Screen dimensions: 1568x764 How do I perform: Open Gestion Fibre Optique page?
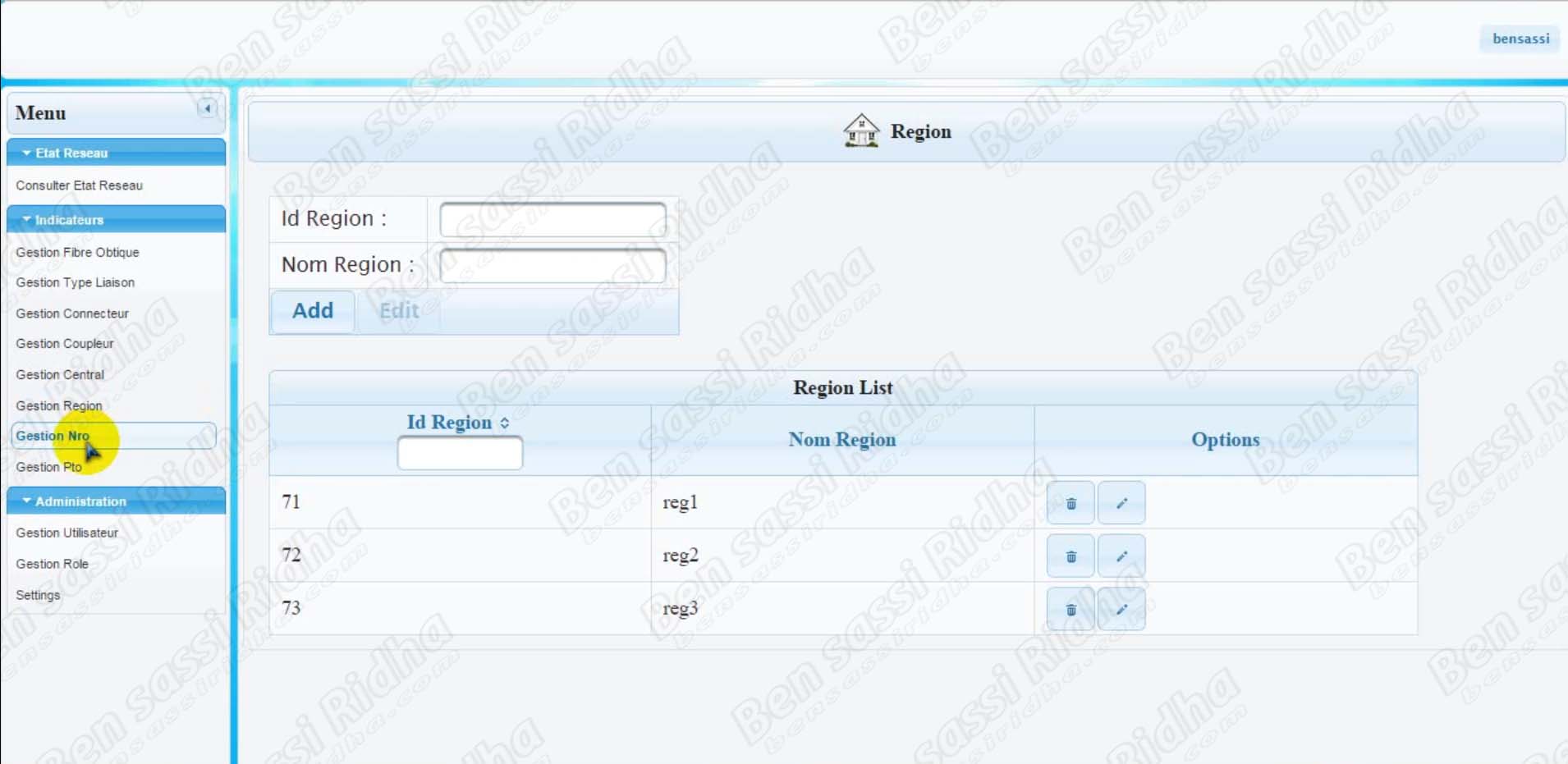77,253
